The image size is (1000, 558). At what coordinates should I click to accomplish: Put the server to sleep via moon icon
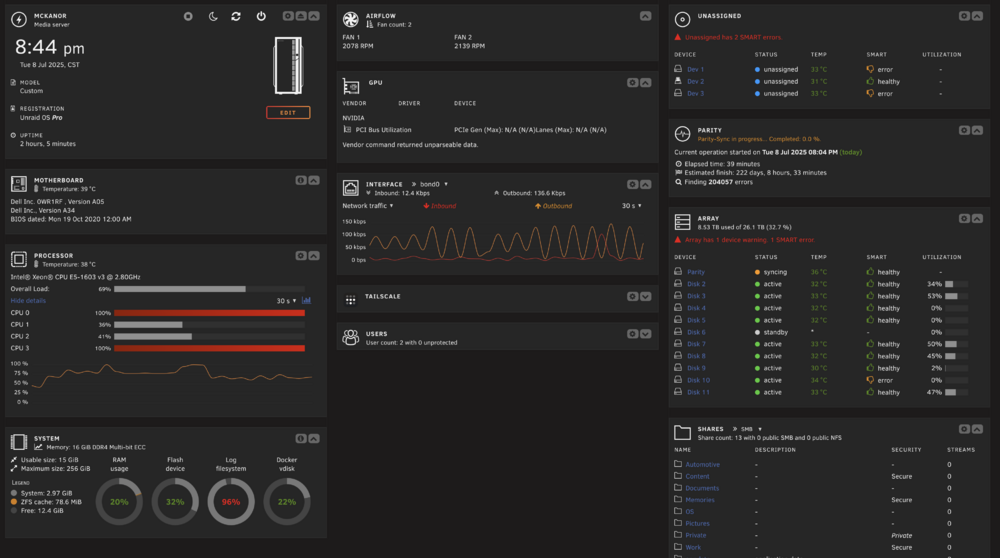(x=213, y=17)
